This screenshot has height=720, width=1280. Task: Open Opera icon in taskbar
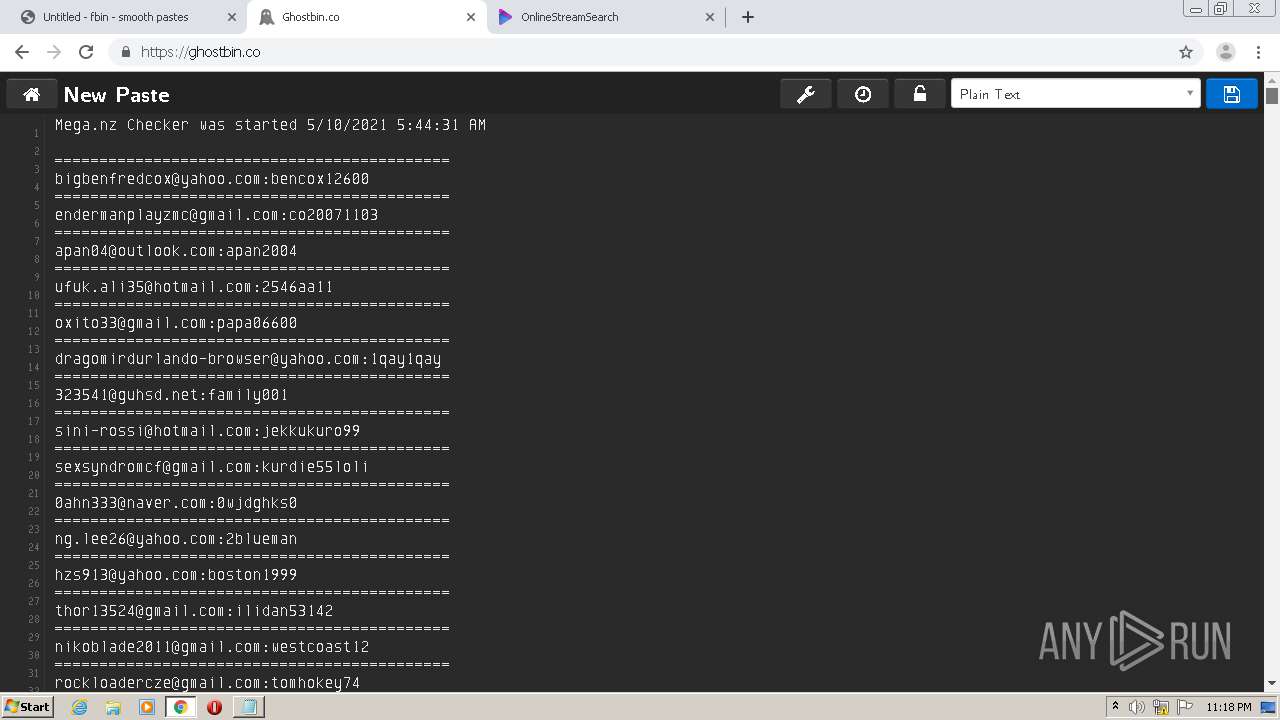(x=214, y=707)
